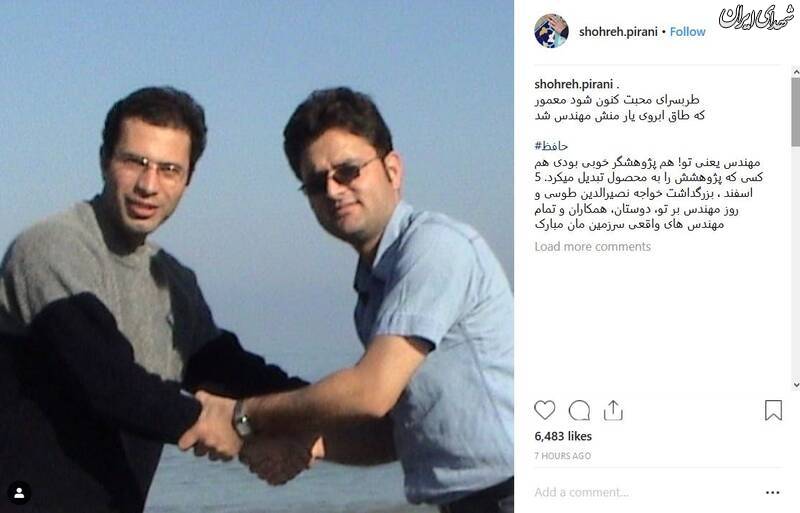Share the post using the share icon
The width and height of the screenshot is (800, 513).
[x=613, y=410]
